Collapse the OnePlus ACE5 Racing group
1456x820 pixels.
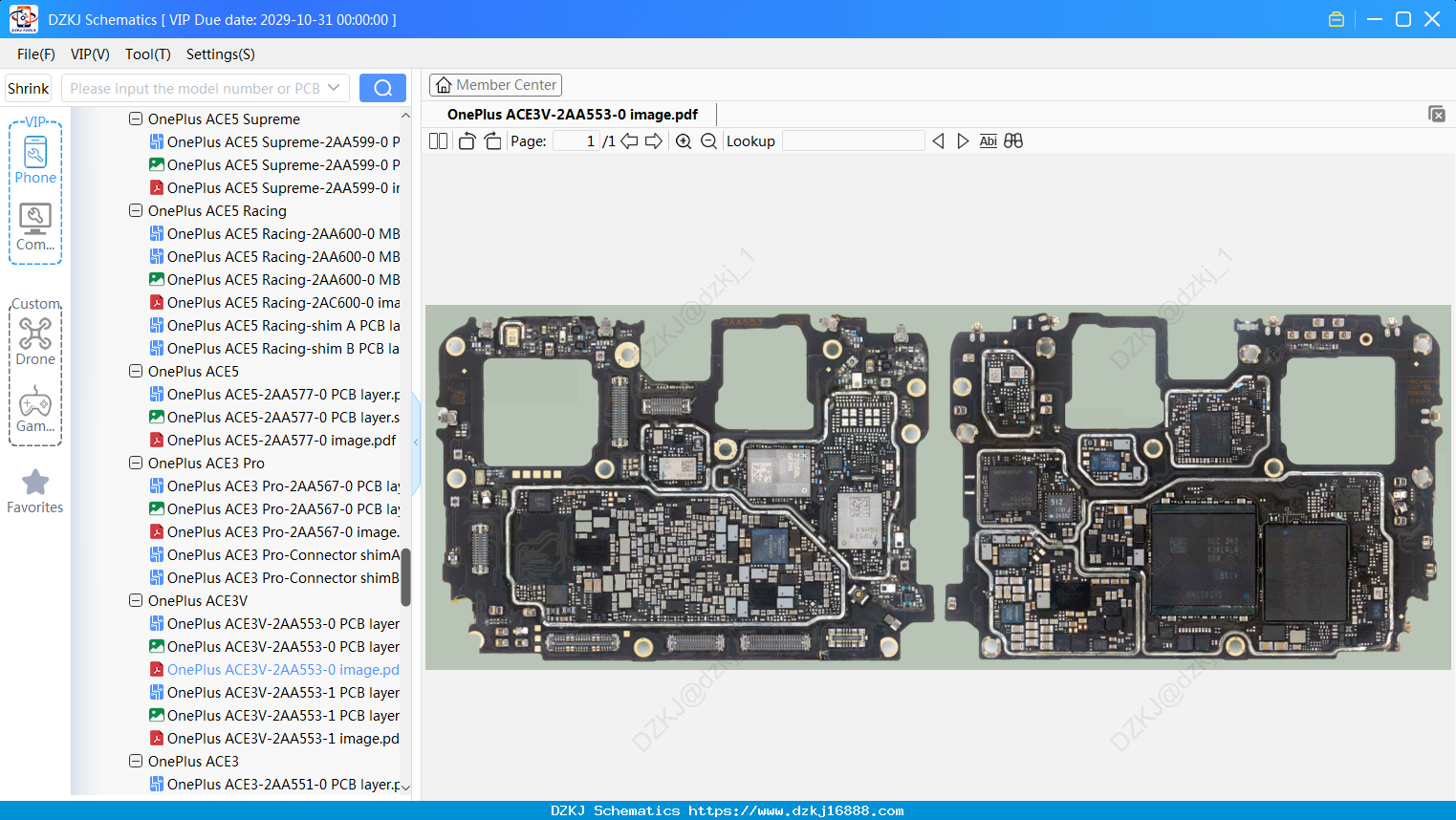[x=136, y=210]
